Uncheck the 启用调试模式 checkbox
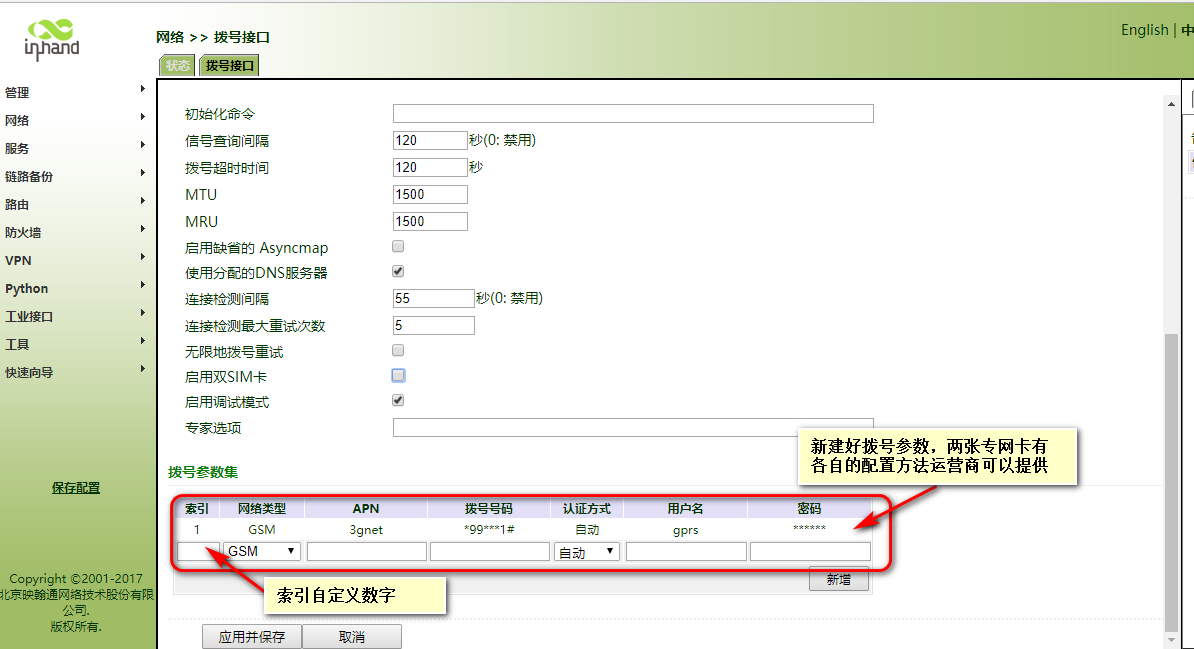This screenshot has height=649, width=1194. tap(397, 399)
